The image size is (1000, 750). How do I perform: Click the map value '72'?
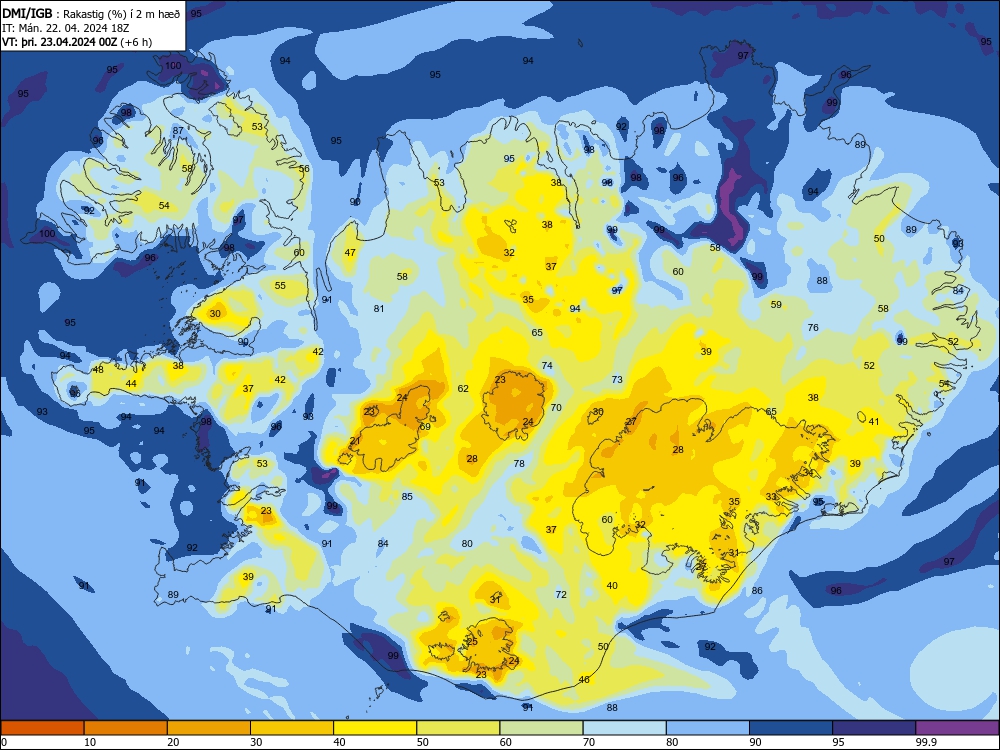pyautogui.click(x=561, y=594)
